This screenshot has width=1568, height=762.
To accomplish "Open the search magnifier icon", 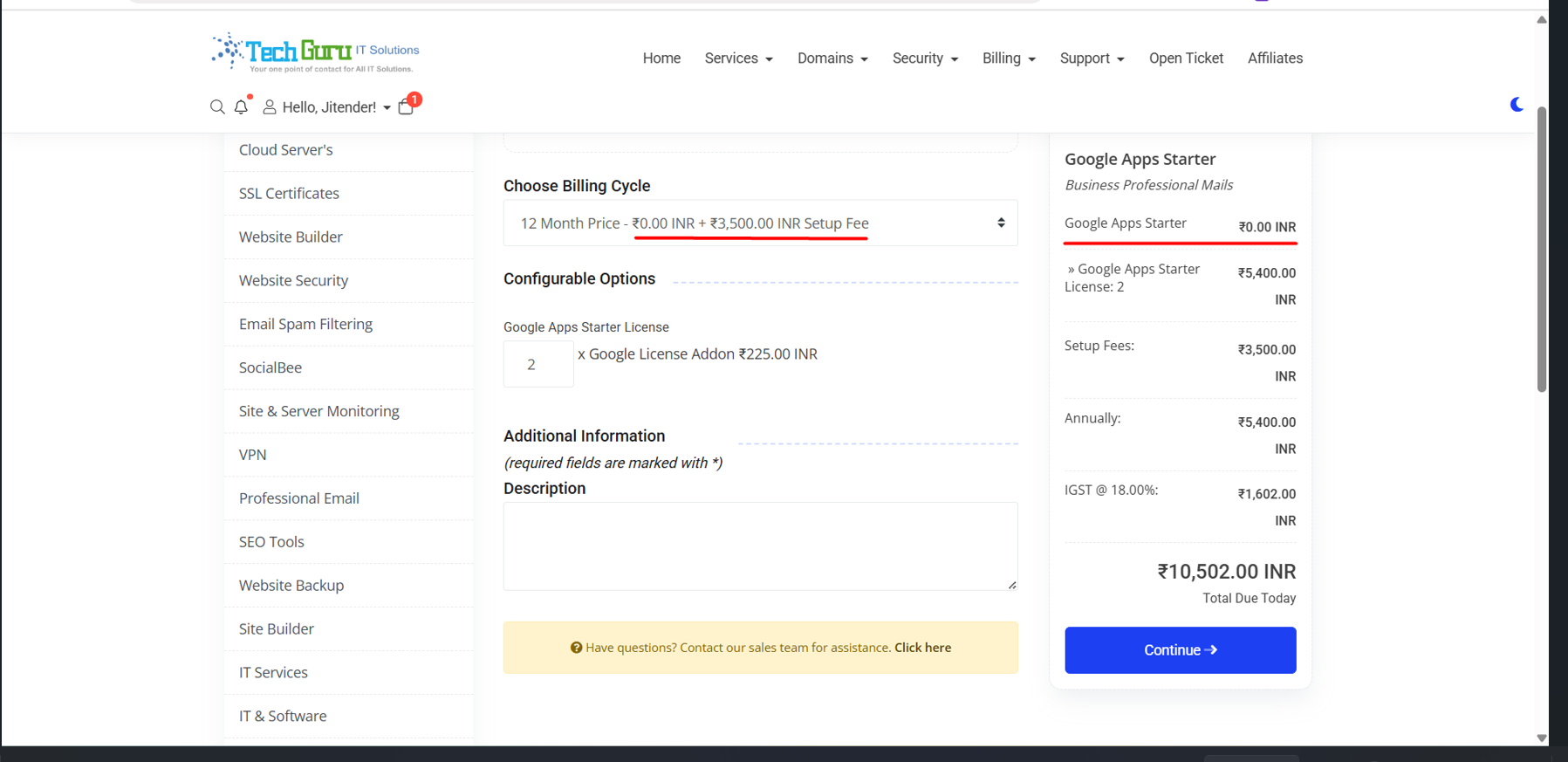I will (217, 106).
